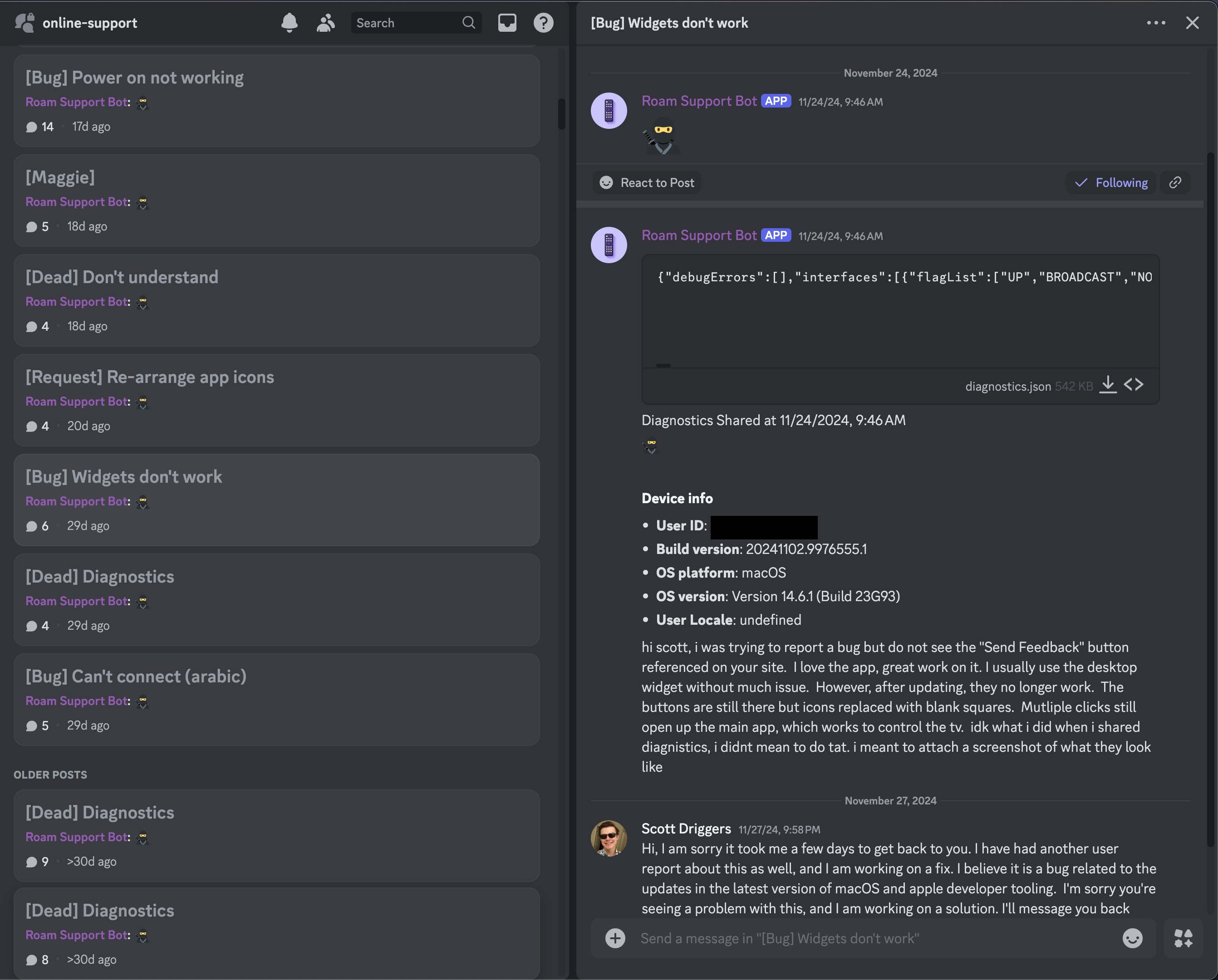Image resolution: width=1218 pixels, height=980 pixels.
Task: Download the diagnostics.json attachment
Action: (1108, 385)
